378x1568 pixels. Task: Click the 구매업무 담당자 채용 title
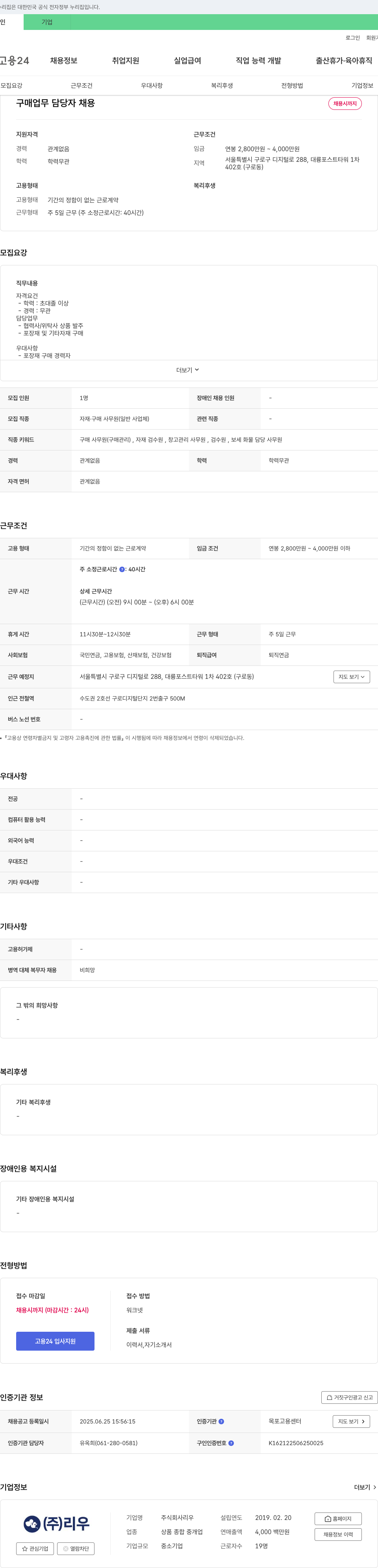click(56, 103)
